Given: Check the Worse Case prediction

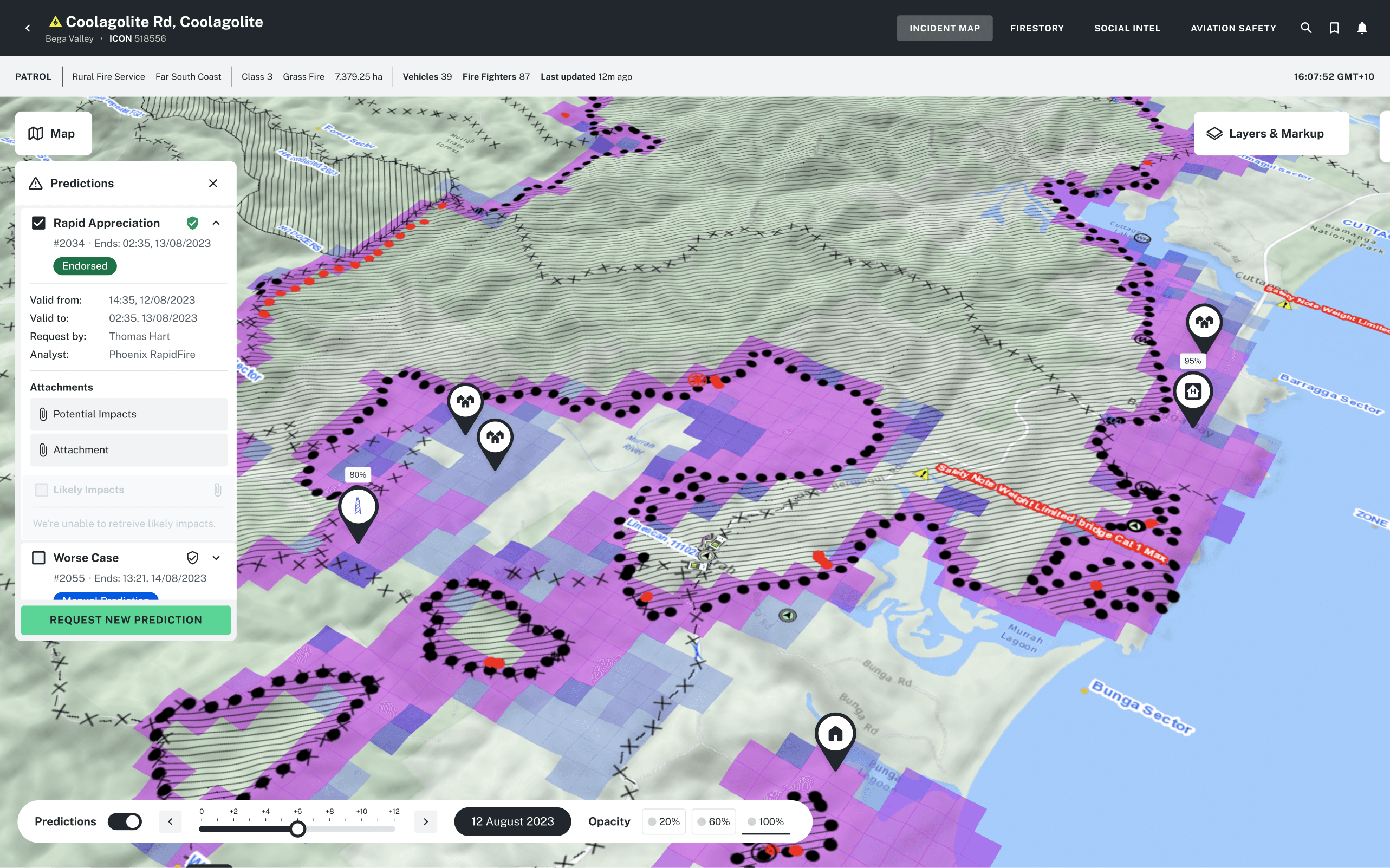Looking at the screenshot, I should pyautogui.click(x=38, y=557).
